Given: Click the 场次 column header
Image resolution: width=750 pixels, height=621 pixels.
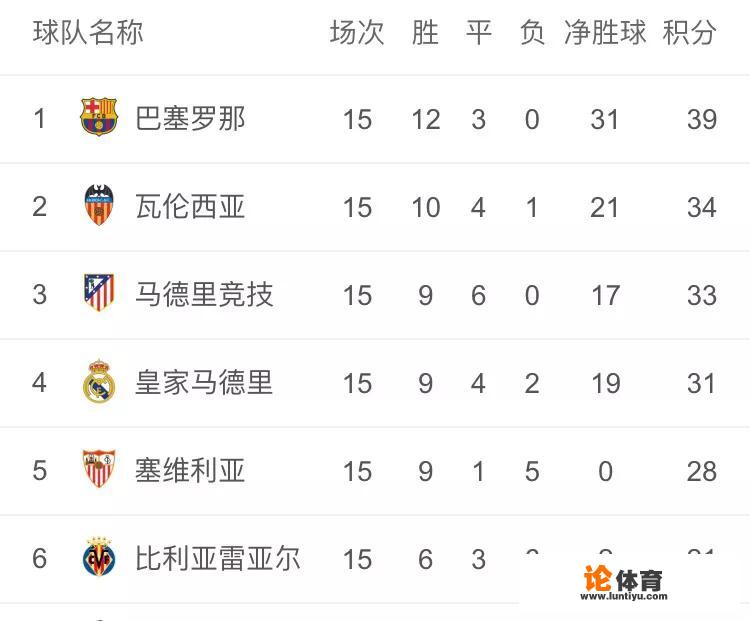Looking at the screenshot, I should click(357, 32).
